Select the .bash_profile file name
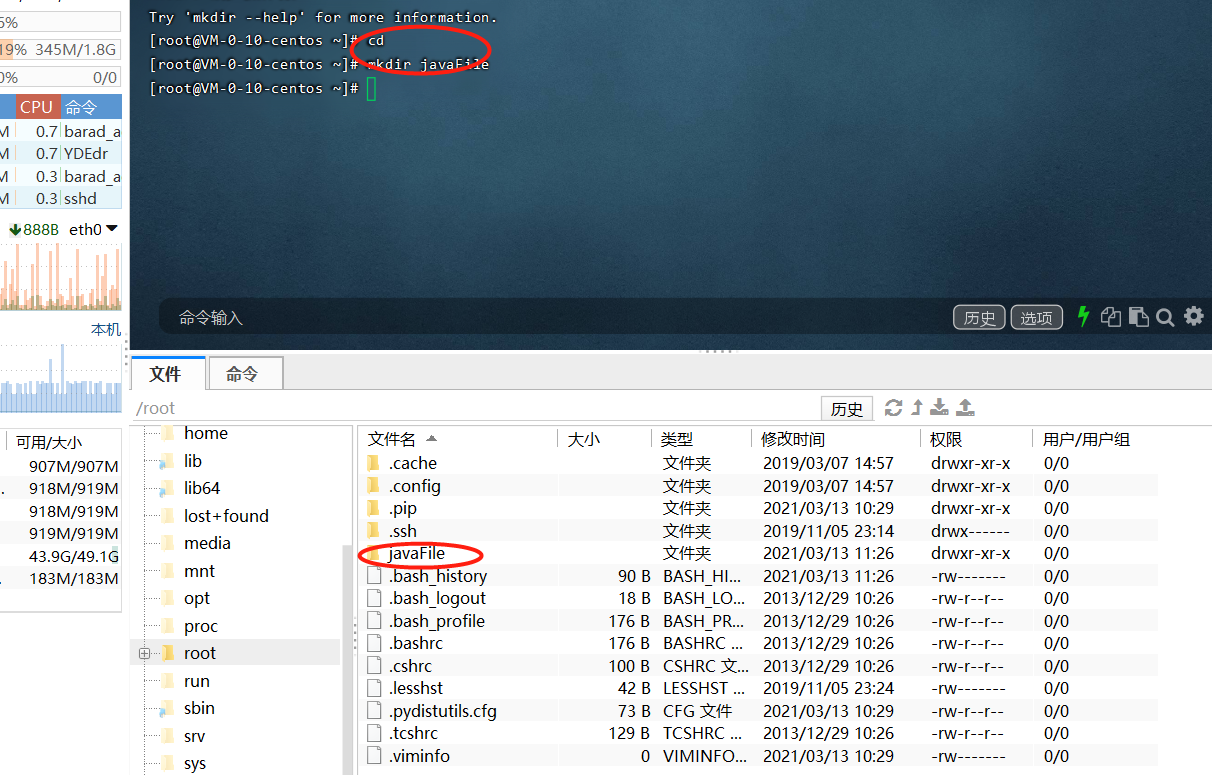This screenshot has height=775, width=1212. pos(437,621)
